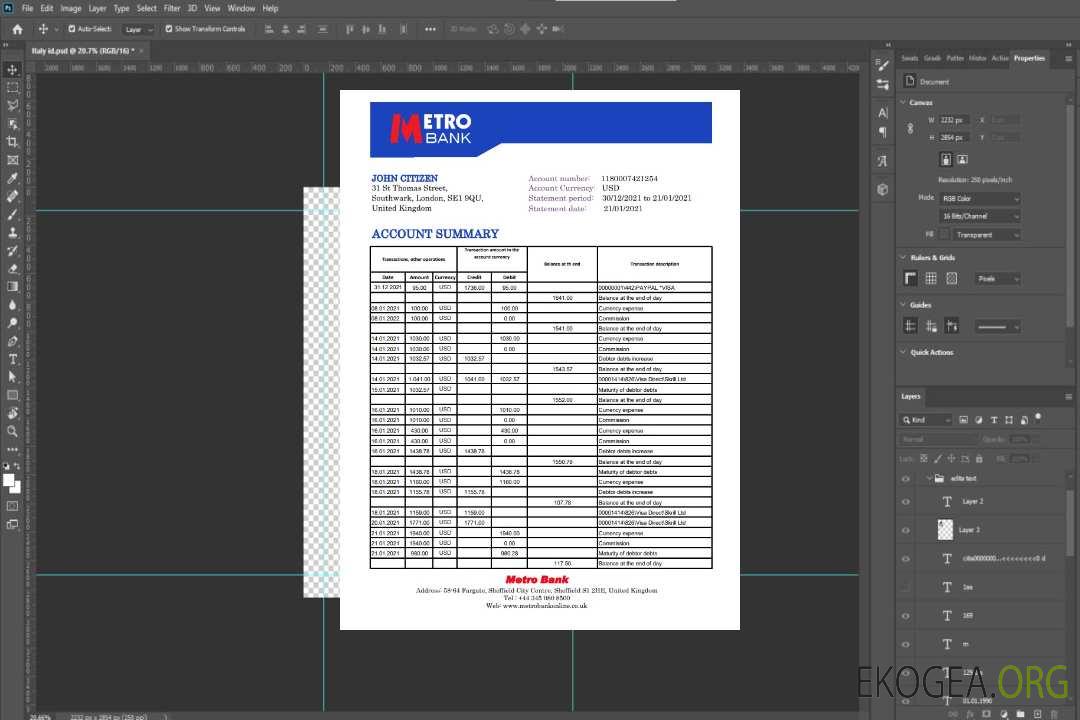
Task: Click the Home icon in options bar
Action: 17,29
